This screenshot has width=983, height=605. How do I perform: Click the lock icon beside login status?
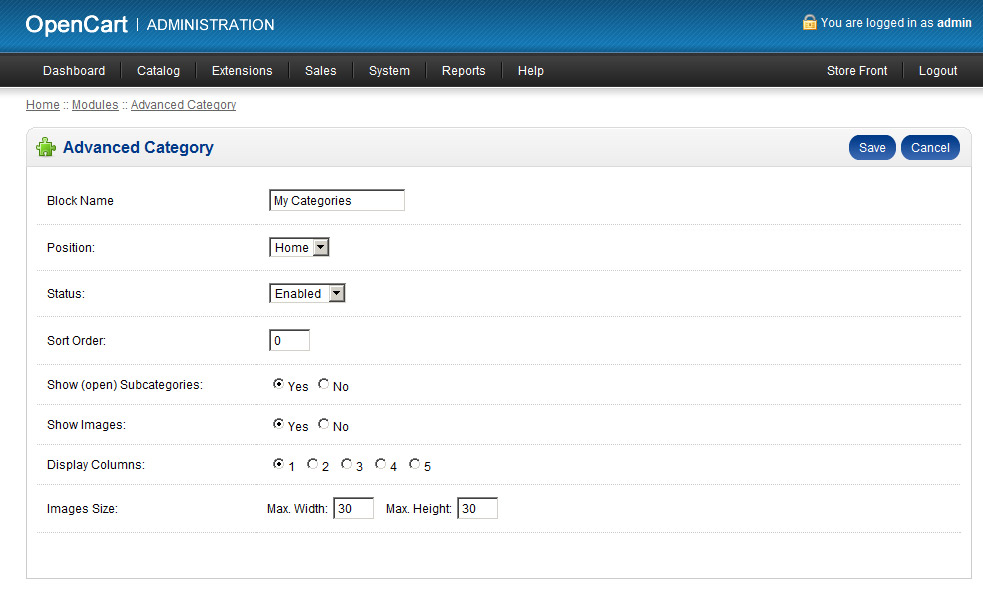coord(809,23)
